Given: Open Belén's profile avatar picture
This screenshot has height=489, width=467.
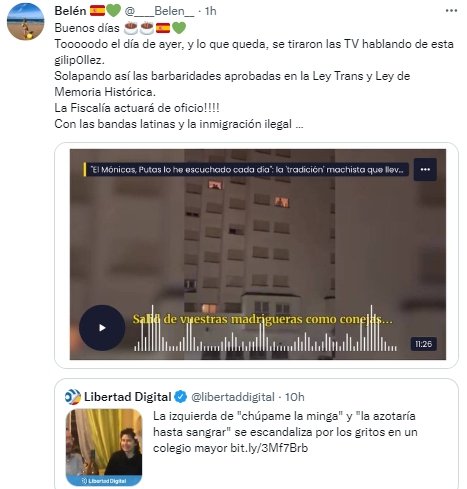Looking at the screenshot, I should [x=25, y=22].
